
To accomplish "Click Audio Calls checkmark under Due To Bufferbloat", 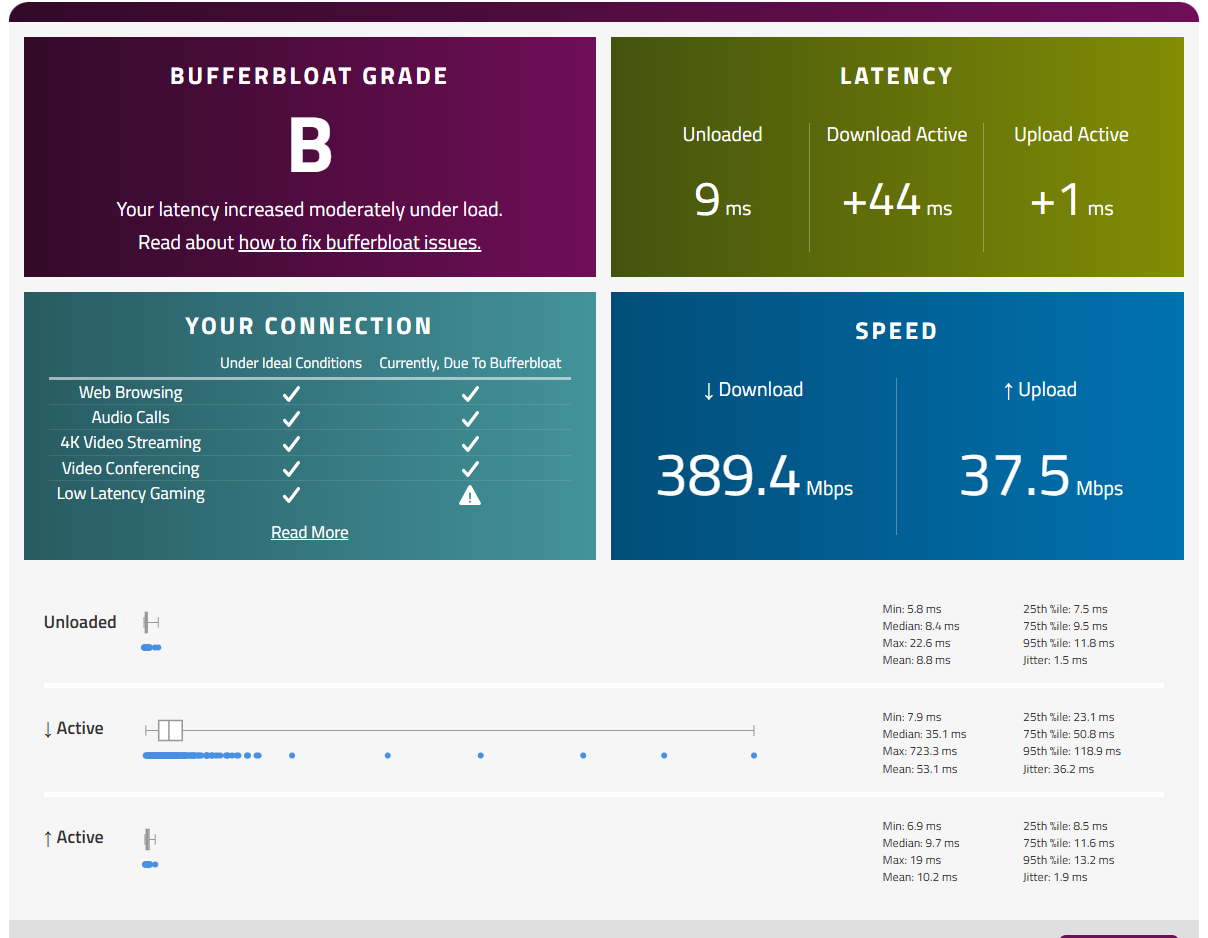I will pyautogui.click(x=470, y=418).
